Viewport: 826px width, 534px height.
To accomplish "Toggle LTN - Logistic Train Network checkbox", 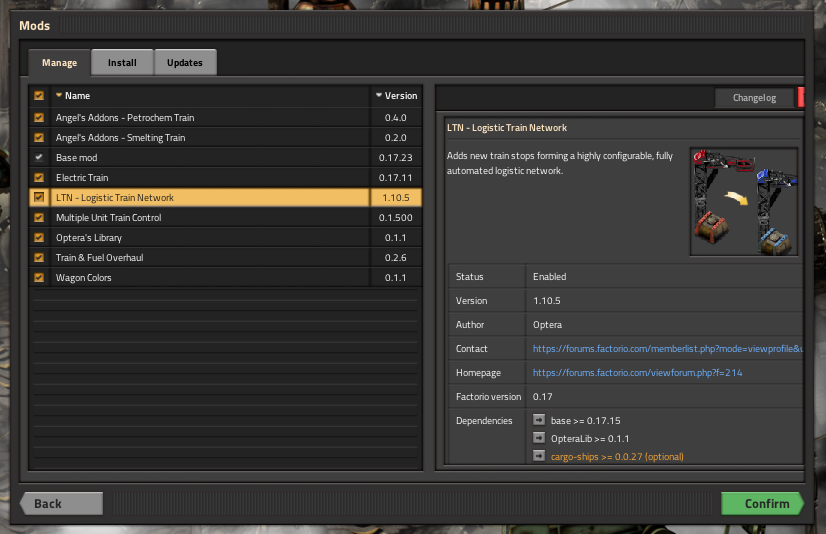I will tap(39, 197).
